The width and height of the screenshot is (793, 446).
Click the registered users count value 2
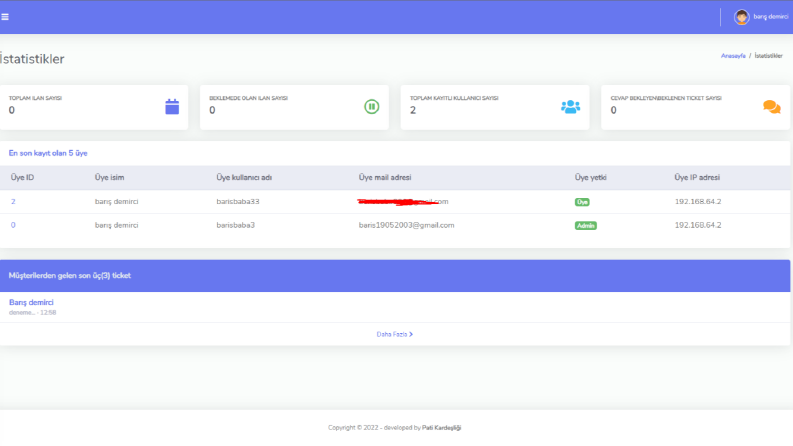point(413,110)
